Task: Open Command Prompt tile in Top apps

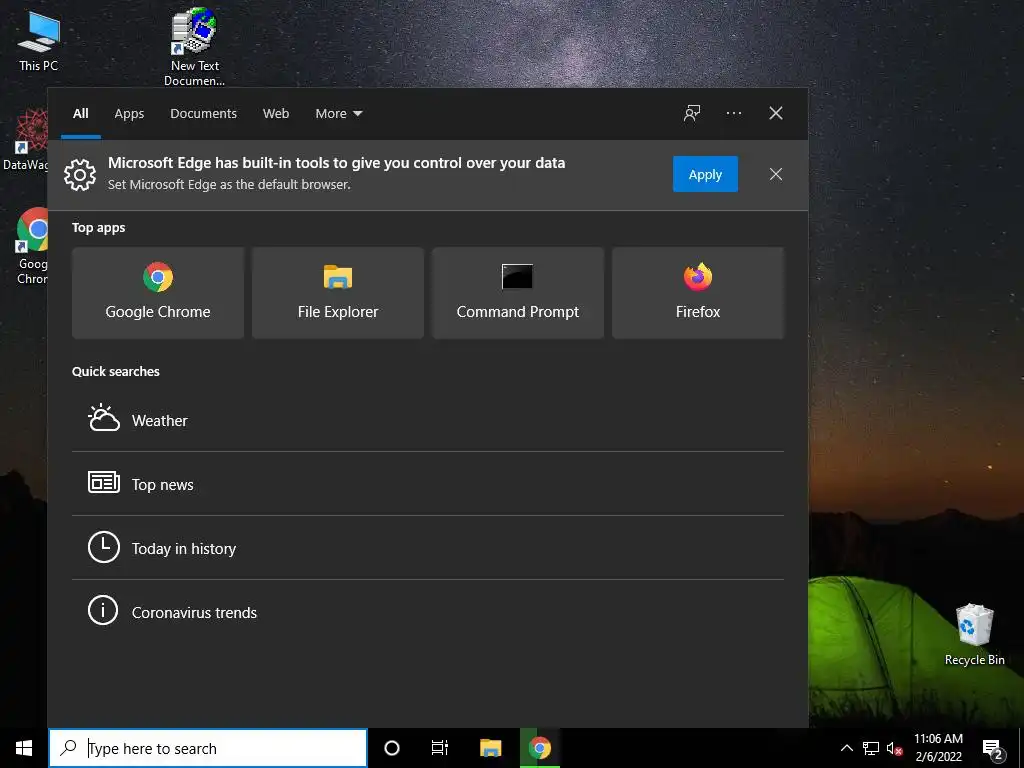Action: pos(518,293)
